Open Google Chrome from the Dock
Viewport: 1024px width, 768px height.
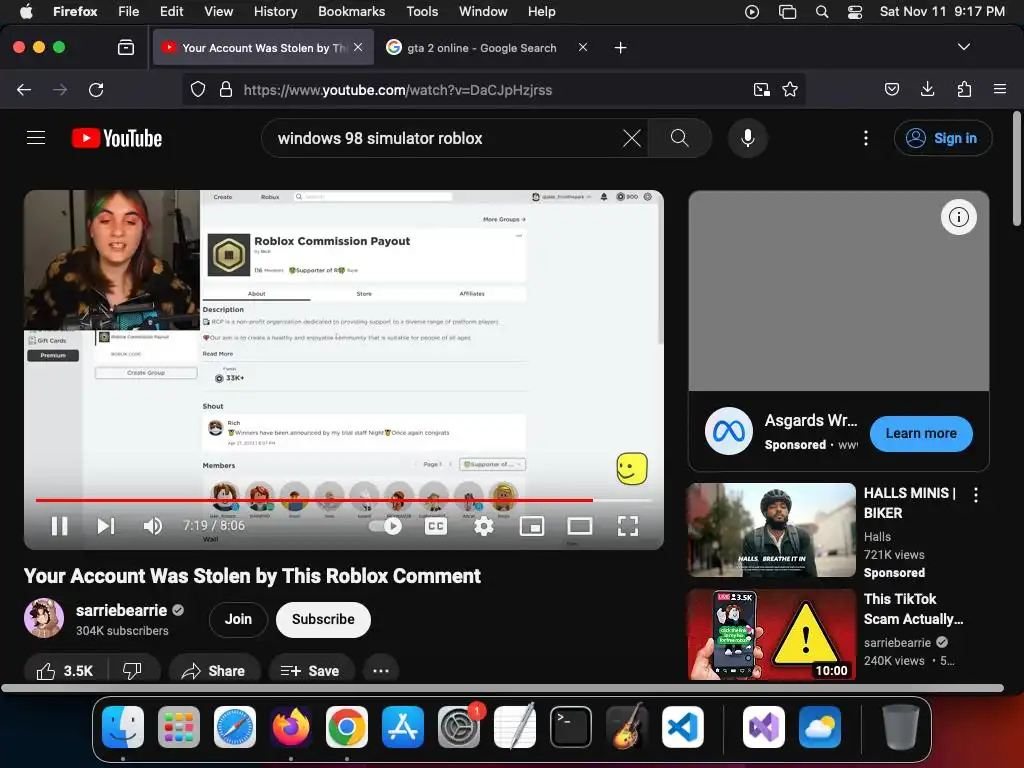pos(347,727)
